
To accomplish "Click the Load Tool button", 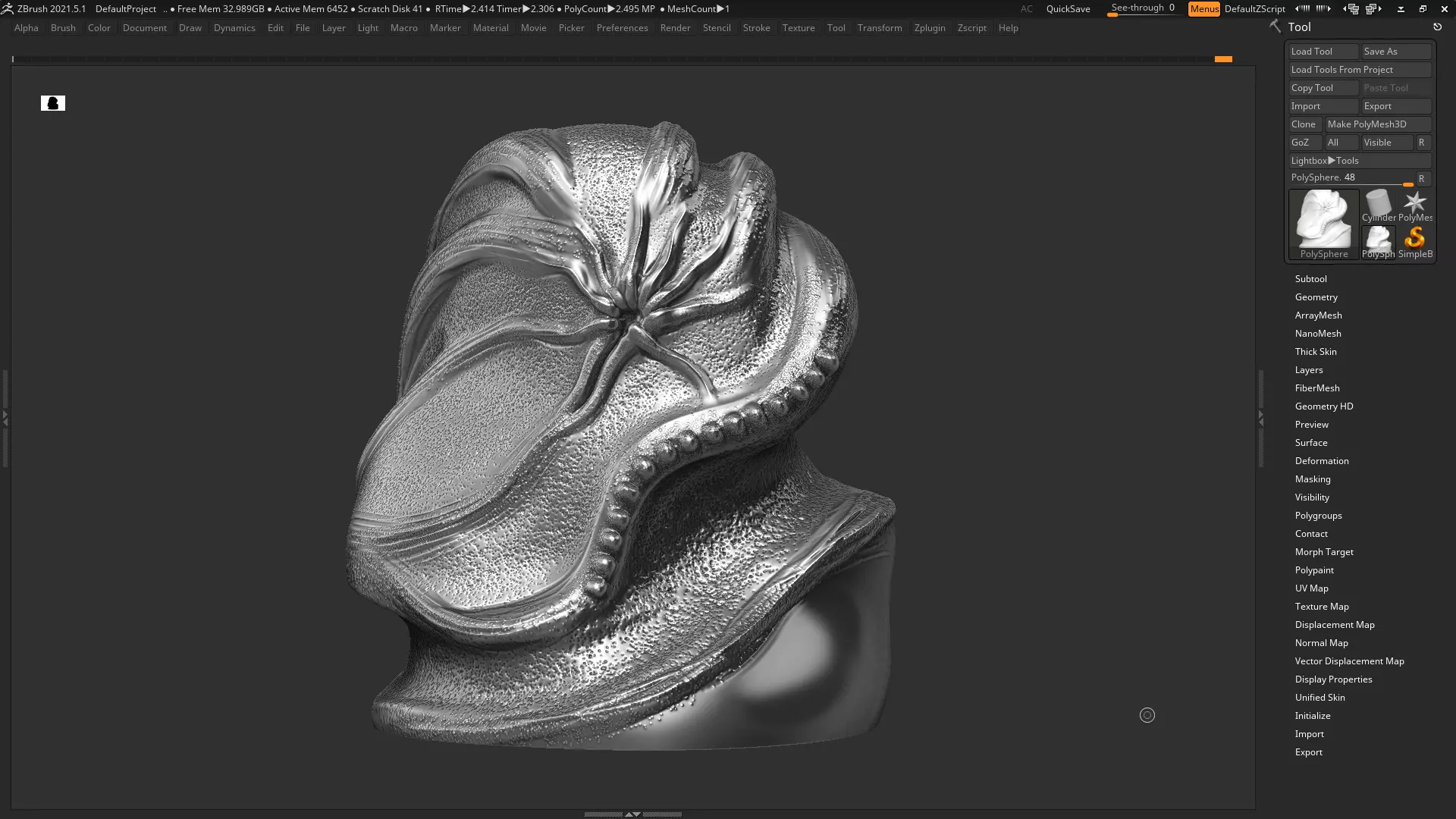I will 1323,52.
